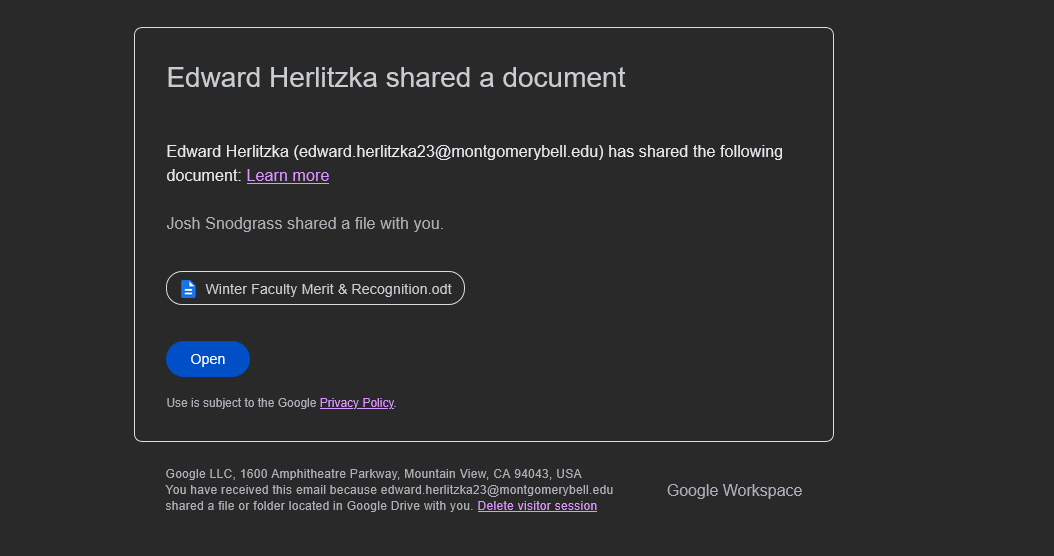The image size is (1054, 556).
Task: Click the 'Edward Herlitzka shared a document' heading
Action: point(395,78)
